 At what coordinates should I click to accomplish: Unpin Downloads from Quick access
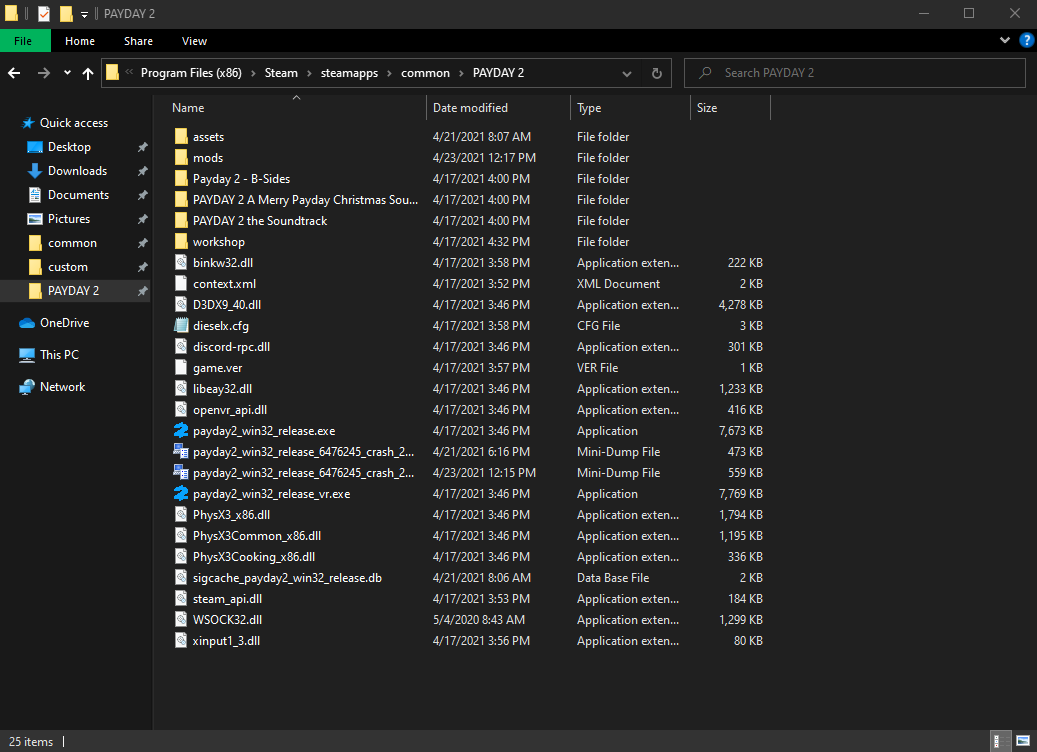click(x=142, y=171)
